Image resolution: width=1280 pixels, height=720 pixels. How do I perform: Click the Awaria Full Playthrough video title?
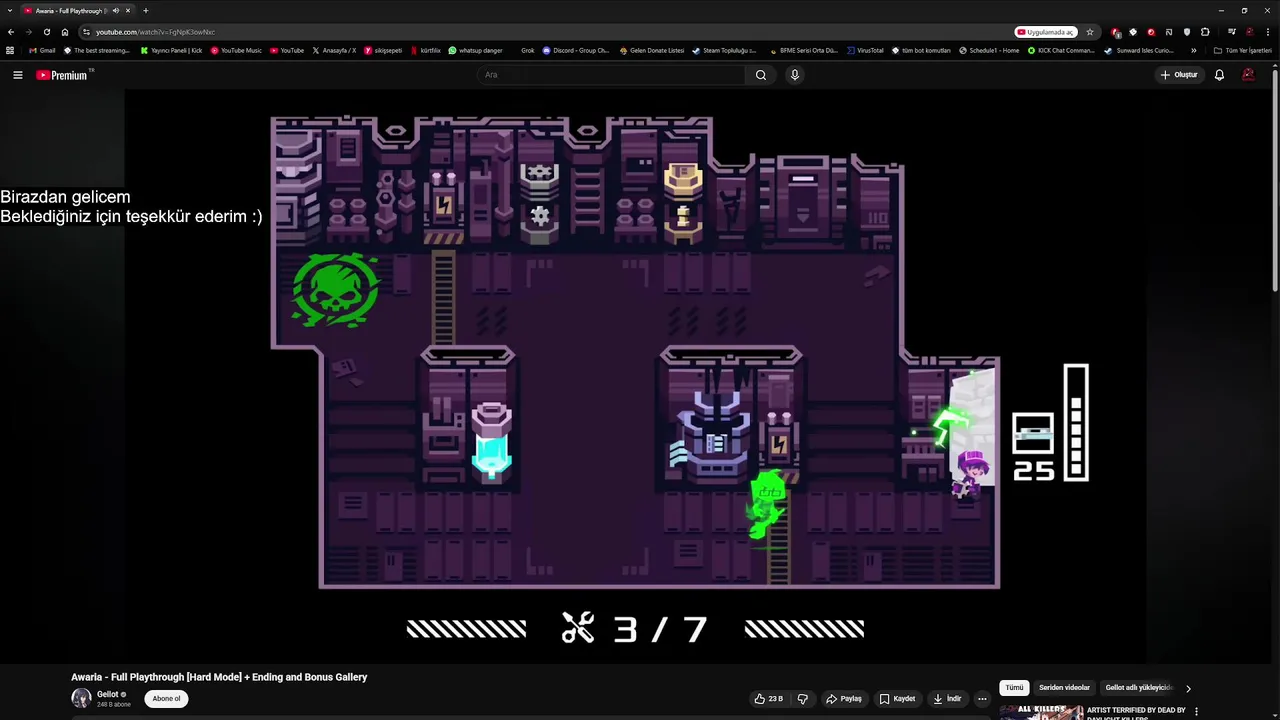219,677
